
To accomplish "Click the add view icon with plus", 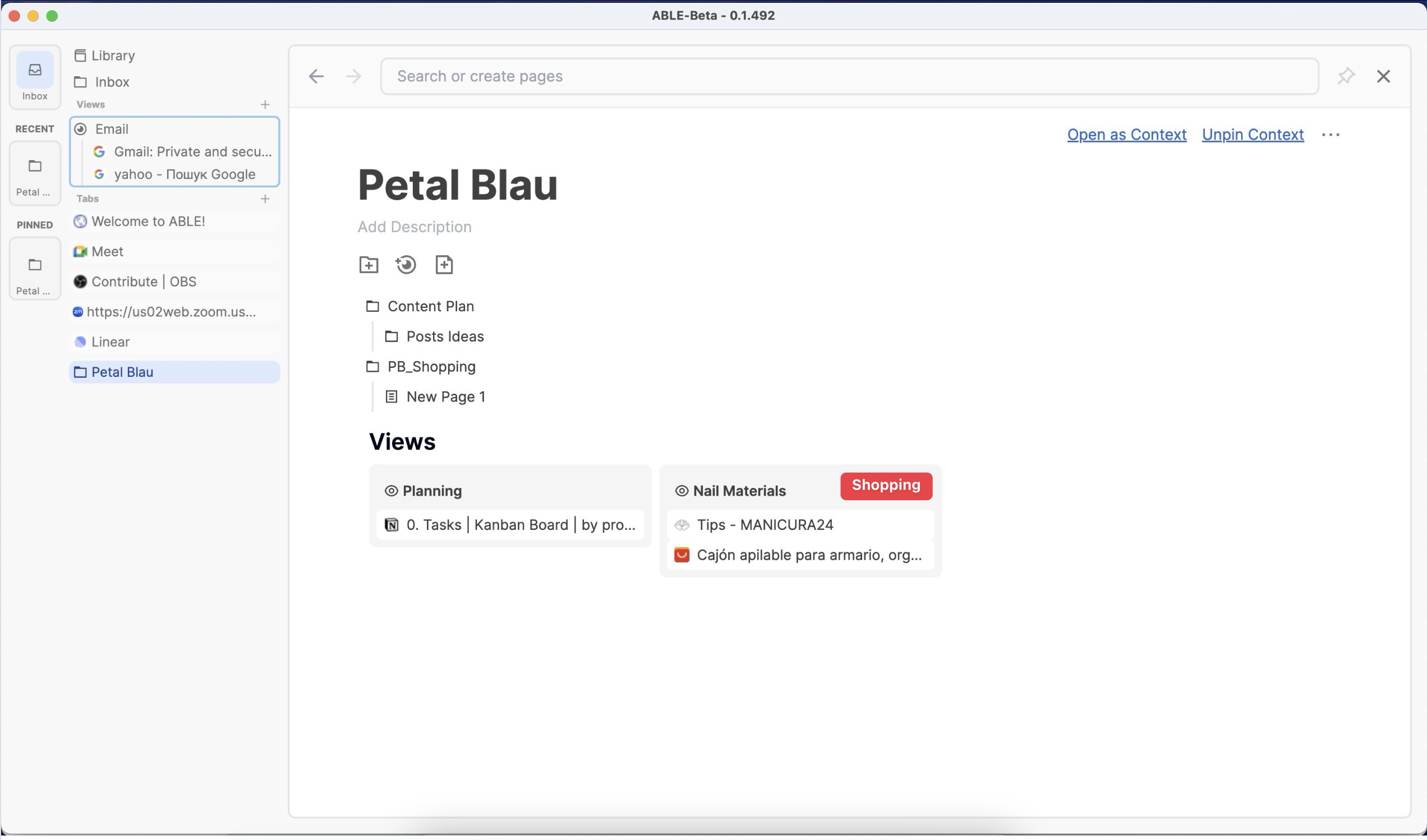I will [x=406, y=265].
